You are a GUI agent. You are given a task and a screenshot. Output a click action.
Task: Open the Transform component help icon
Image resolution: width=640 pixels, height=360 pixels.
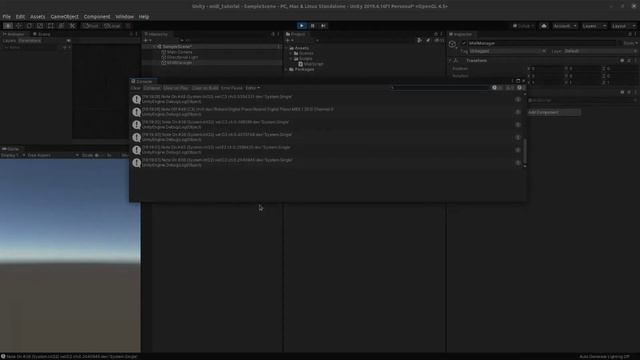point(622,60)
